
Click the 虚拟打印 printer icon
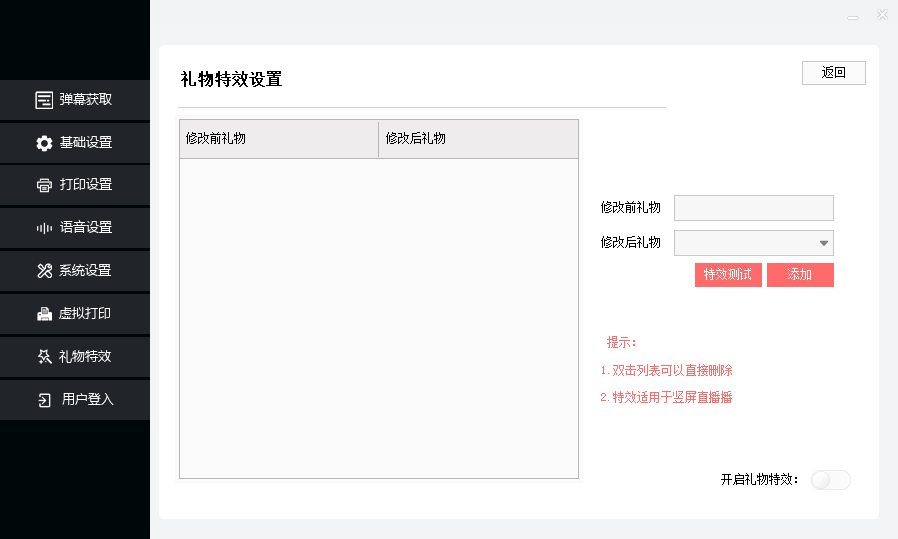(44, 314)
